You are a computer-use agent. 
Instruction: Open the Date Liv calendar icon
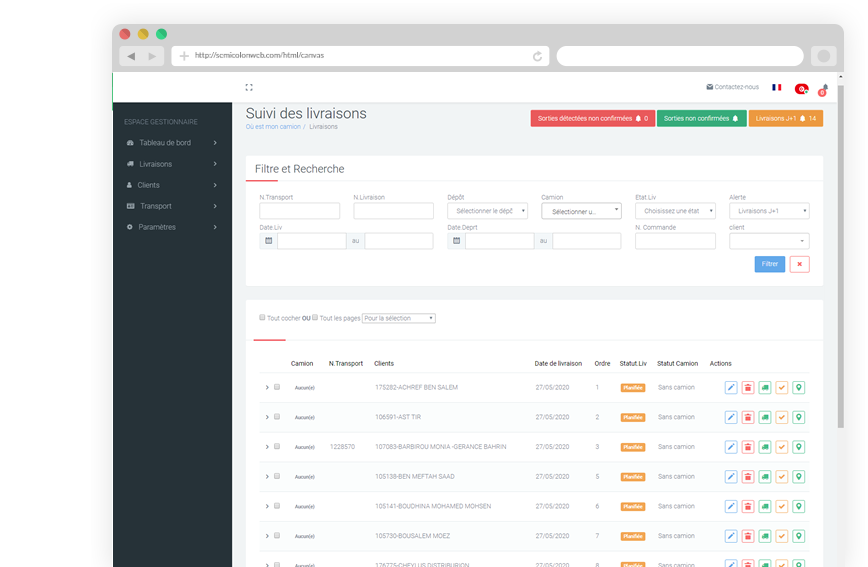(x=268, y=241)
